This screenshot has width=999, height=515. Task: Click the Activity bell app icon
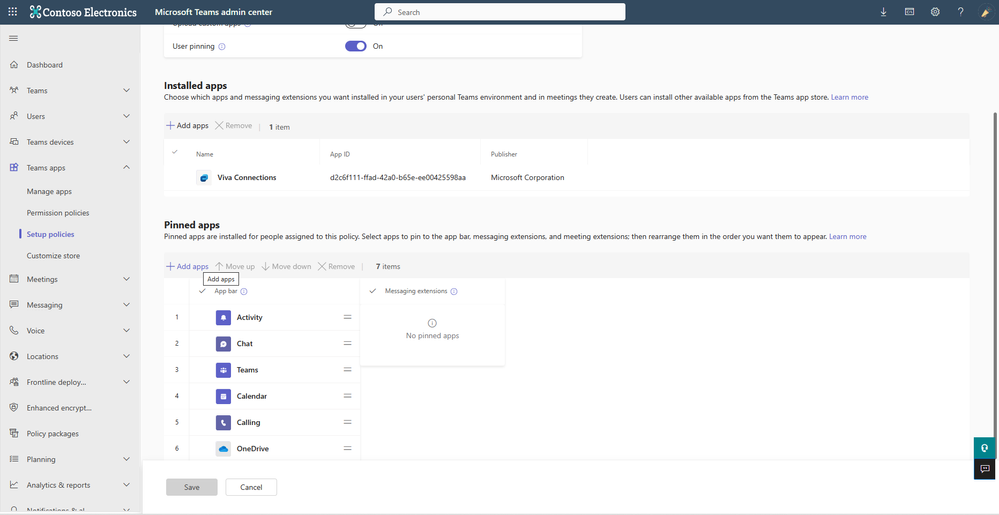tap(223, 317)
